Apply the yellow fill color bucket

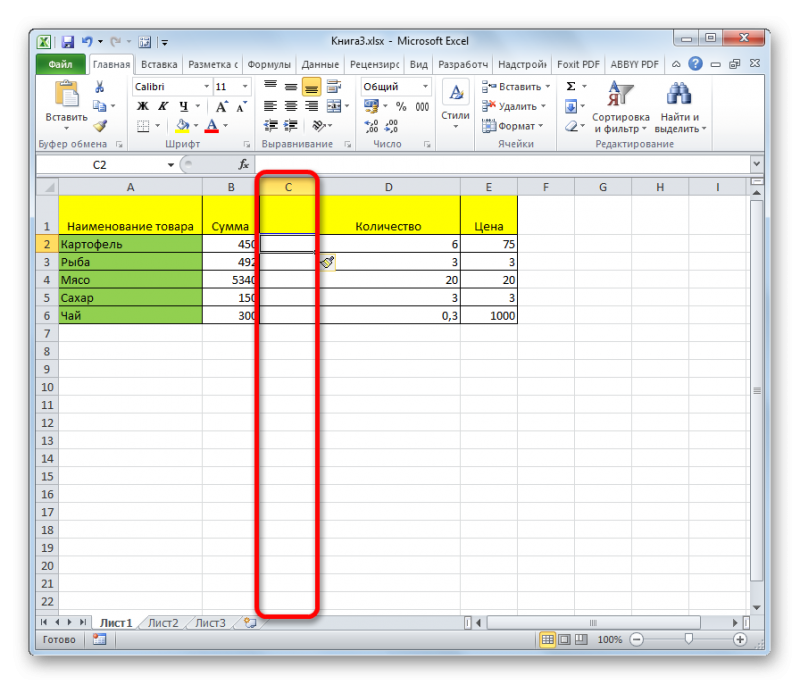coord(182,125)
